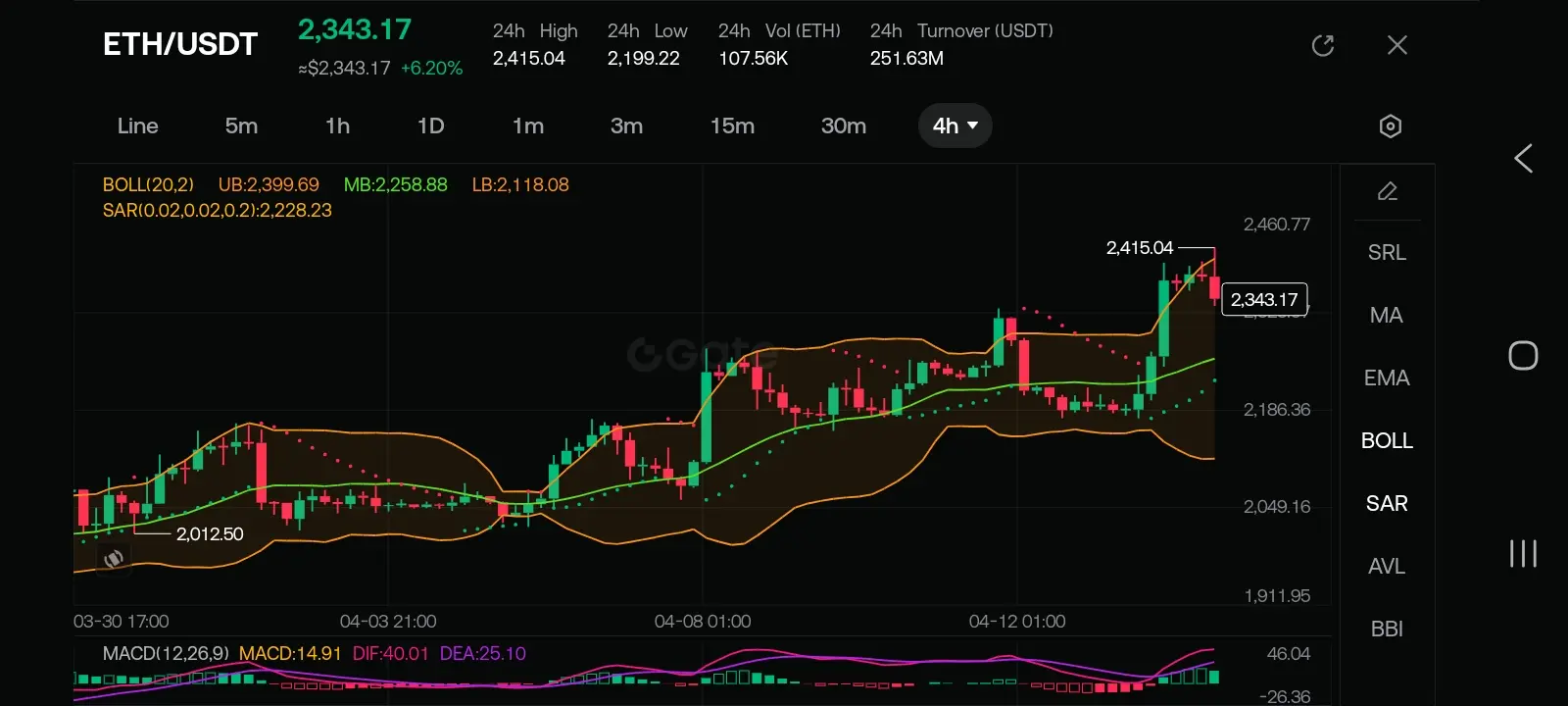Tap the +6.20% change value
The width and height of the screenshot is (1568, 706).
point(431,69)
